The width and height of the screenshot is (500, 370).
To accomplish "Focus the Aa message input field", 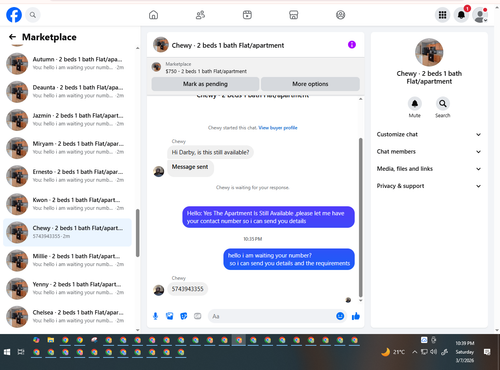I will click(x=272, y=316).
